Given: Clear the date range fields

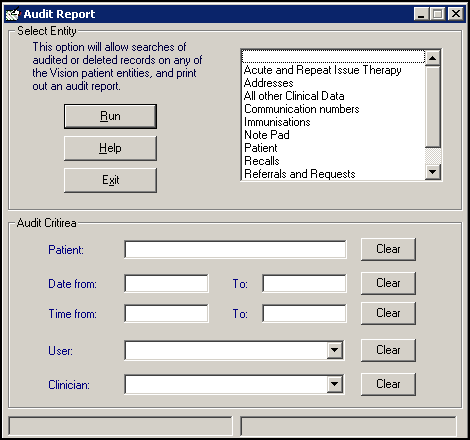Looking at the screenshot, I should [388, 283].
